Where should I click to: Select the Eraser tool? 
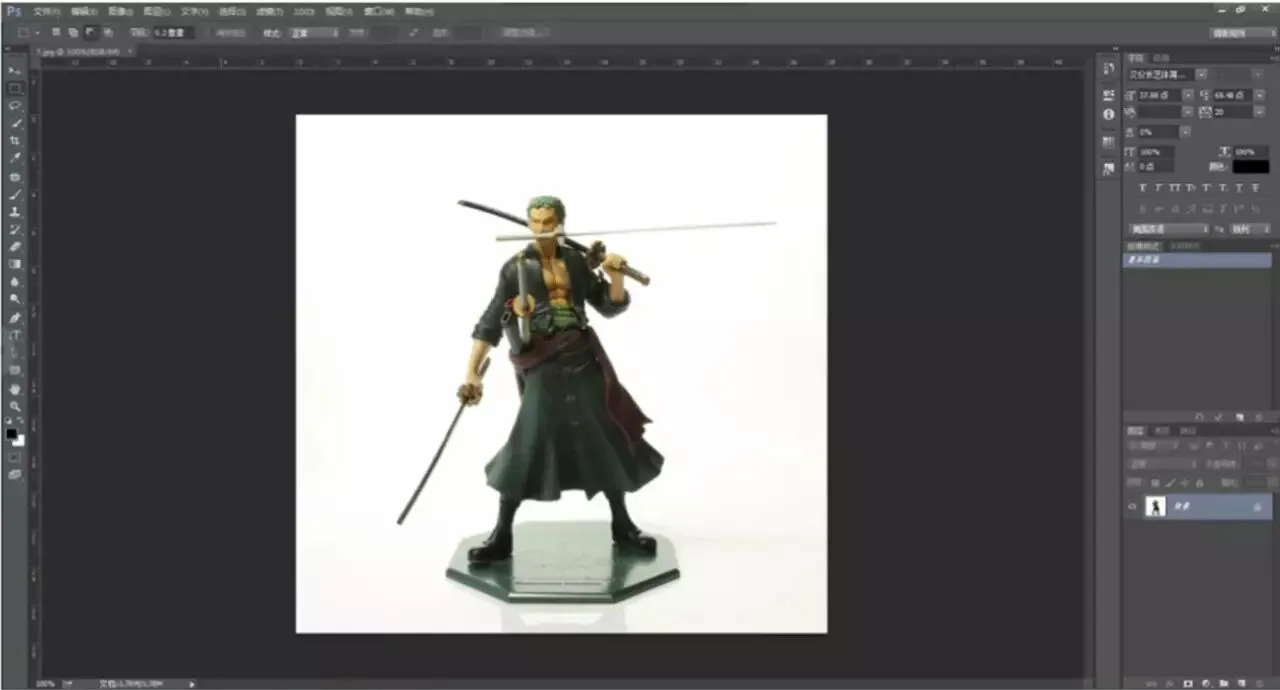coord(15,246)
